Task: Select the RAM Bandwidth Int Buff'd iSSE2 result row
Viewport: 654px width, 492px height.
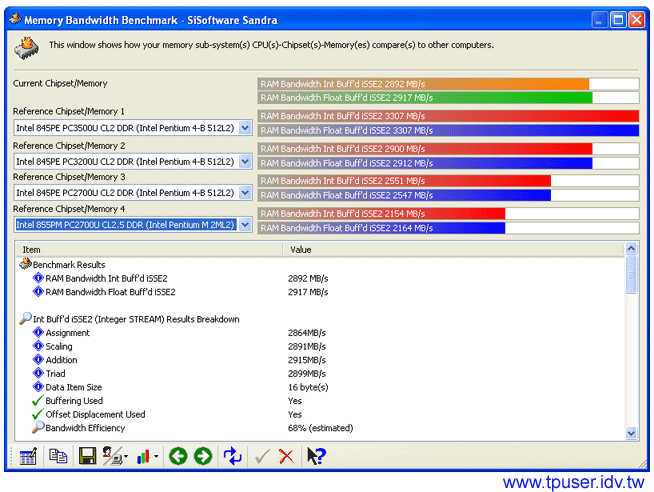Action: click(x=106, y=278)
